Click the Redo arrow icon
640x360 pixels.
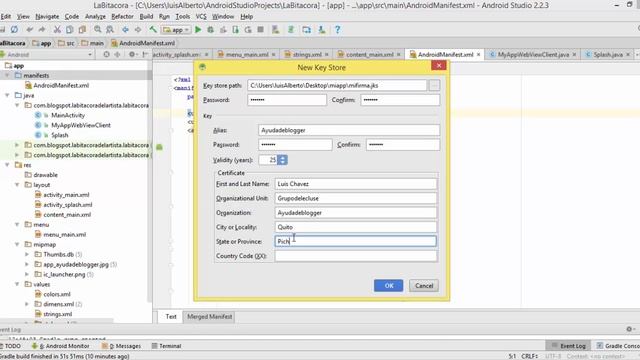click(42, 29)
